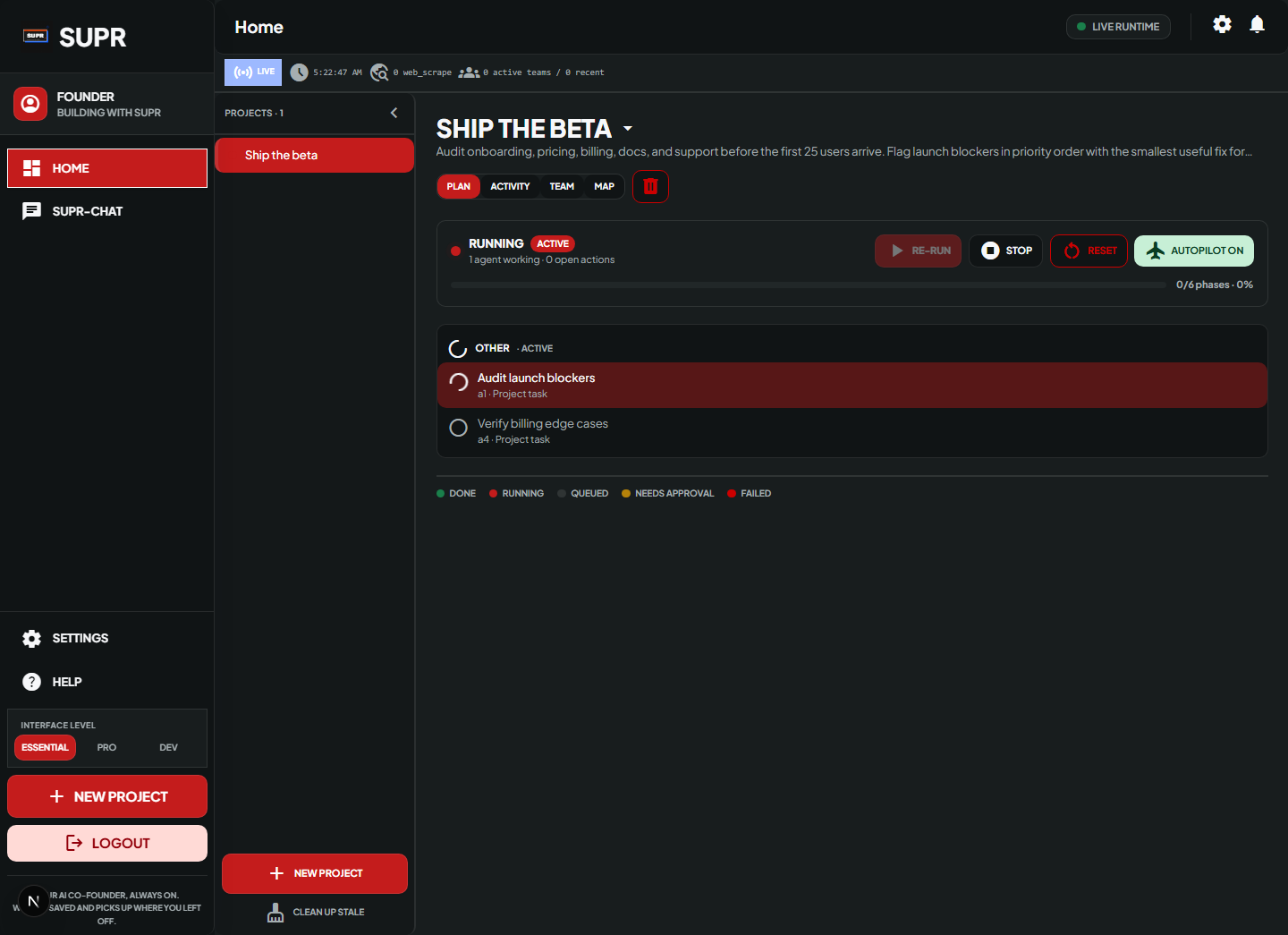
Task: Click the FAILED legend entry
Action: 750,493
